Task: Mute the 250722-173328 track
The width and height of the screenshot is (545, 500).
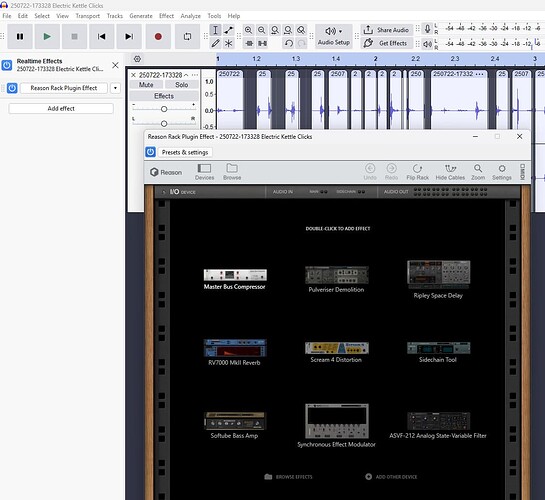Action: (x=146, y=85)
